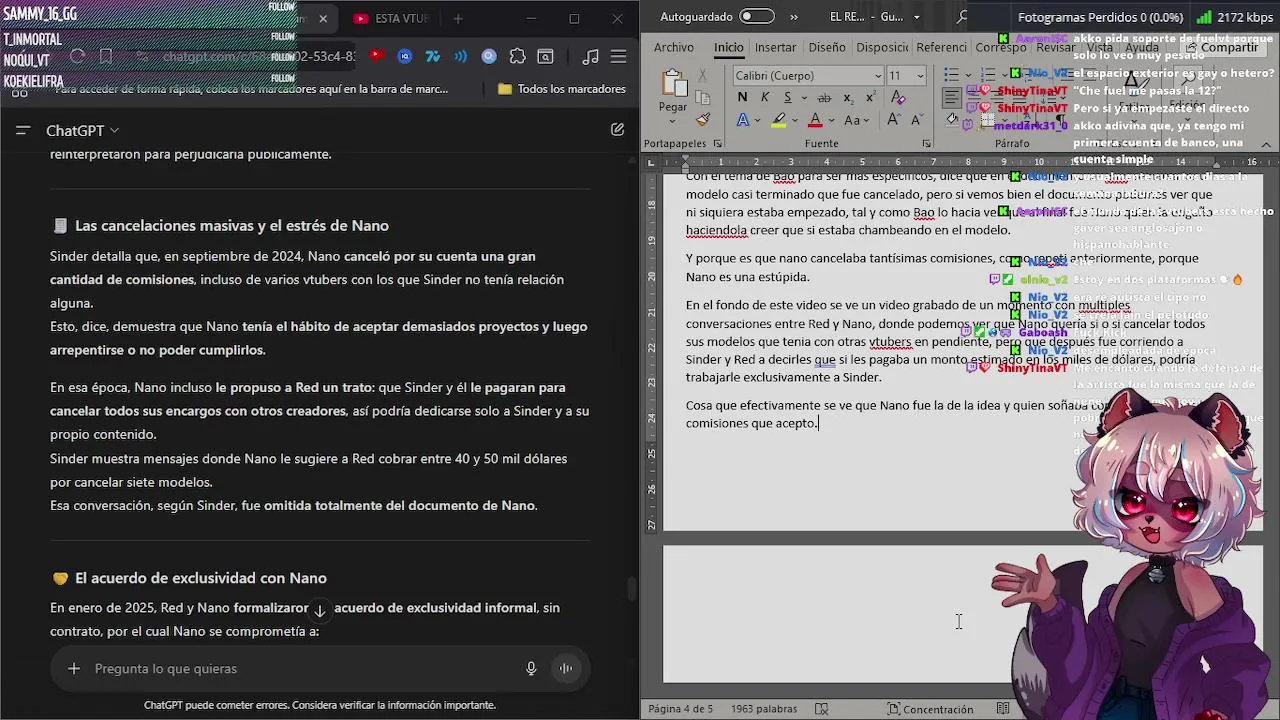This screenshot has width=1280, height=720.
Task: Open the Archivo tab in Word
Action: tap(674, 47)
